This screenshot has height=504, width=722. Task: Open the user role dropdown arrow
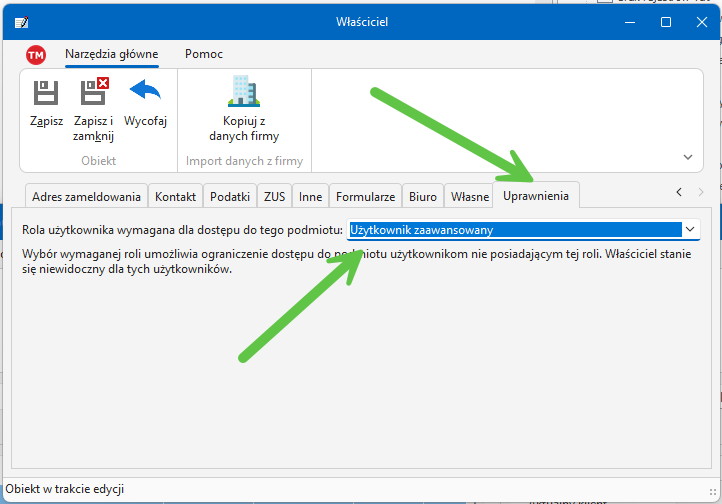(x=690, y=230)
